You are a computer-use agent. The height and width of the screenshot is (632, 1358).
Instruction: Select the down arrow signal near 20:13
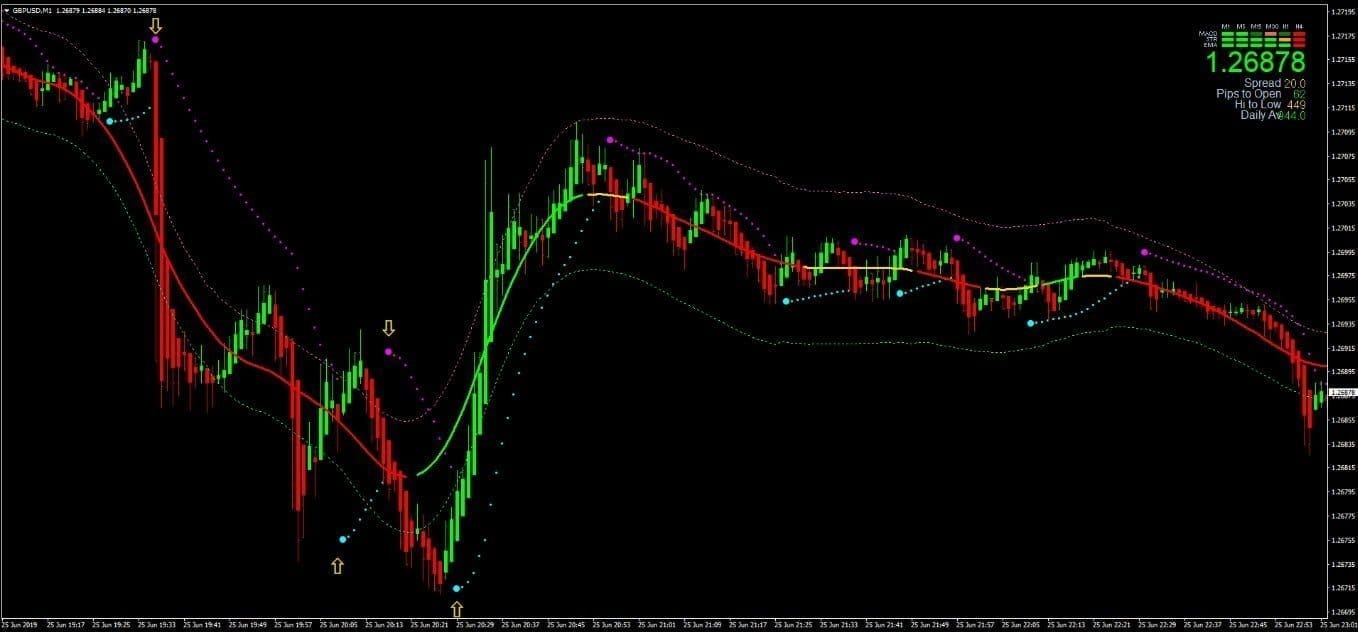(388, 328)
